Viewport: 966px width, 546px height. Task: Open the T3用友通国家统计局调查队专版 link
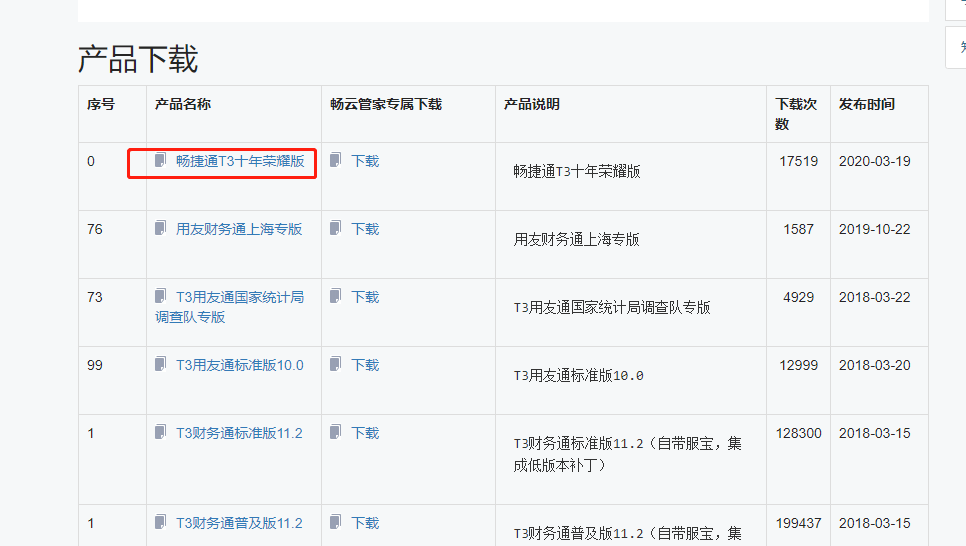229,307
